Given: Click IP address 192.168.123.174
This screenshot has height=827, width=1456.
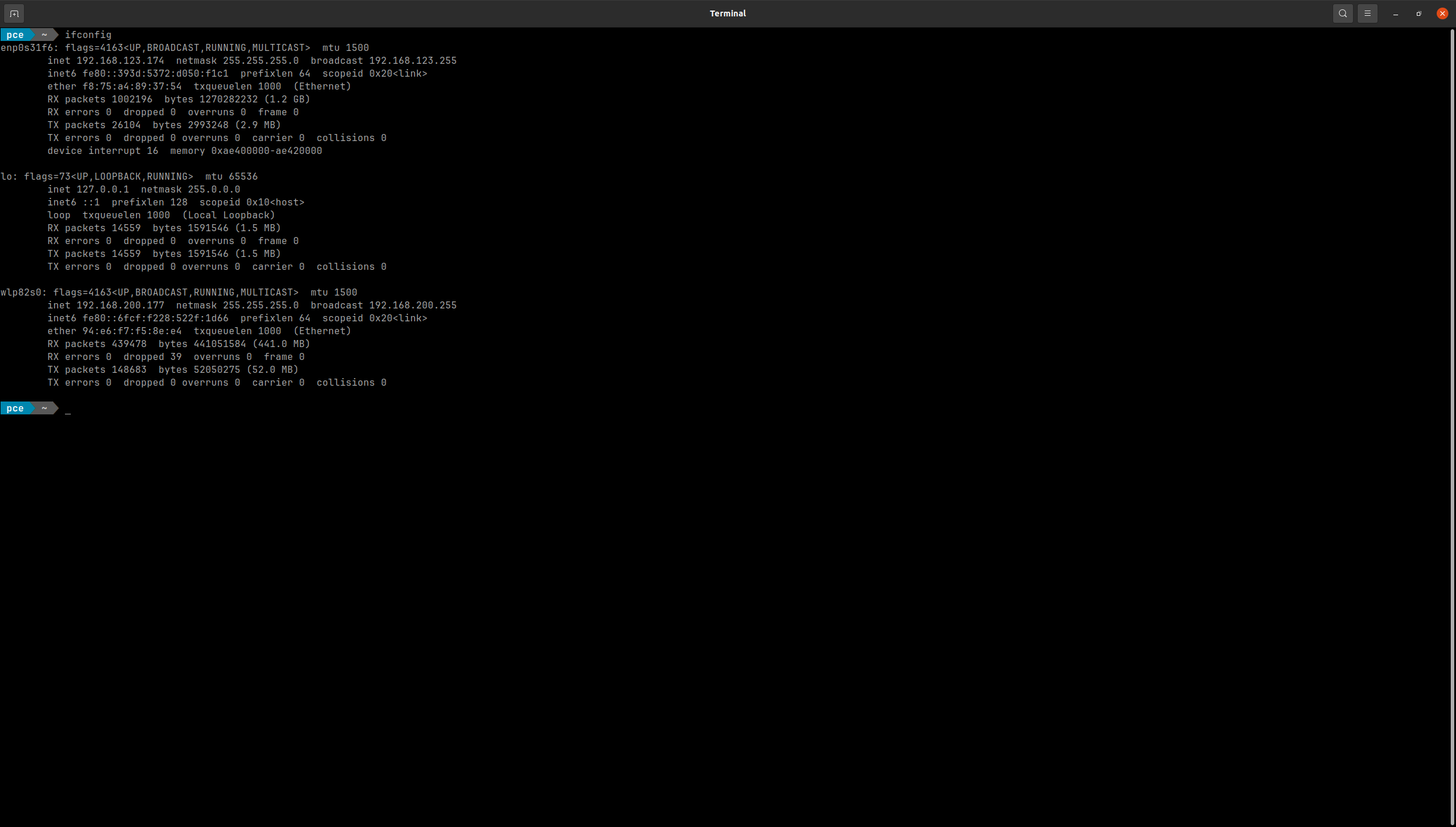Looking at the screenshot, I should click(121, 61).
